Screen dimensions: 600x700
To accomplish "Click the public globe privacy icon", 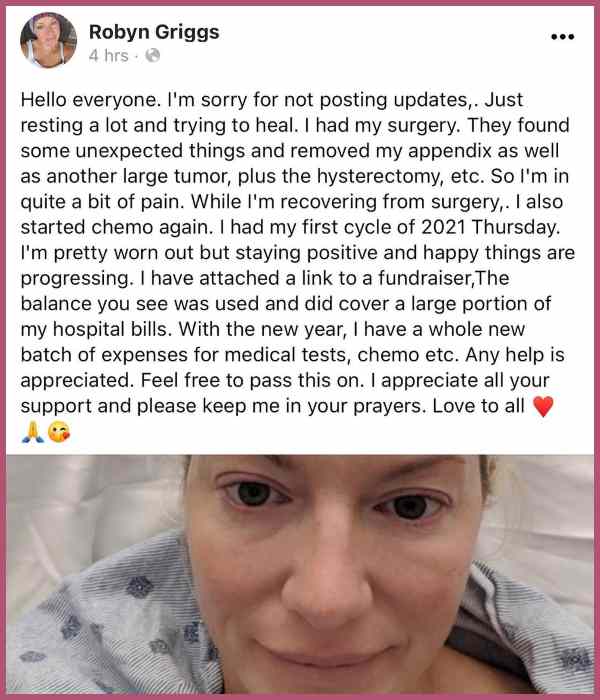I will [x=153, y=55].
